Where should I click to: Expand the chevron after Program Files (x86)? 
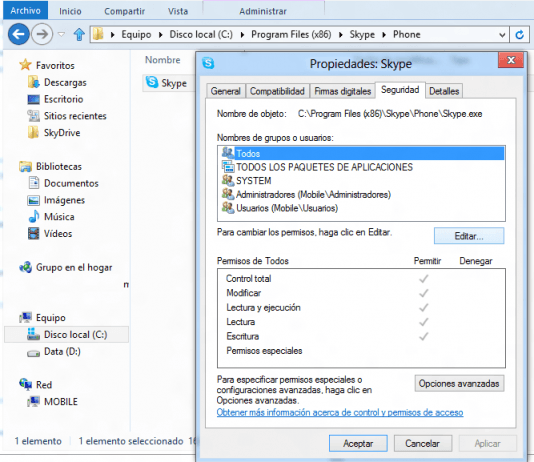(x=340, y=34)
